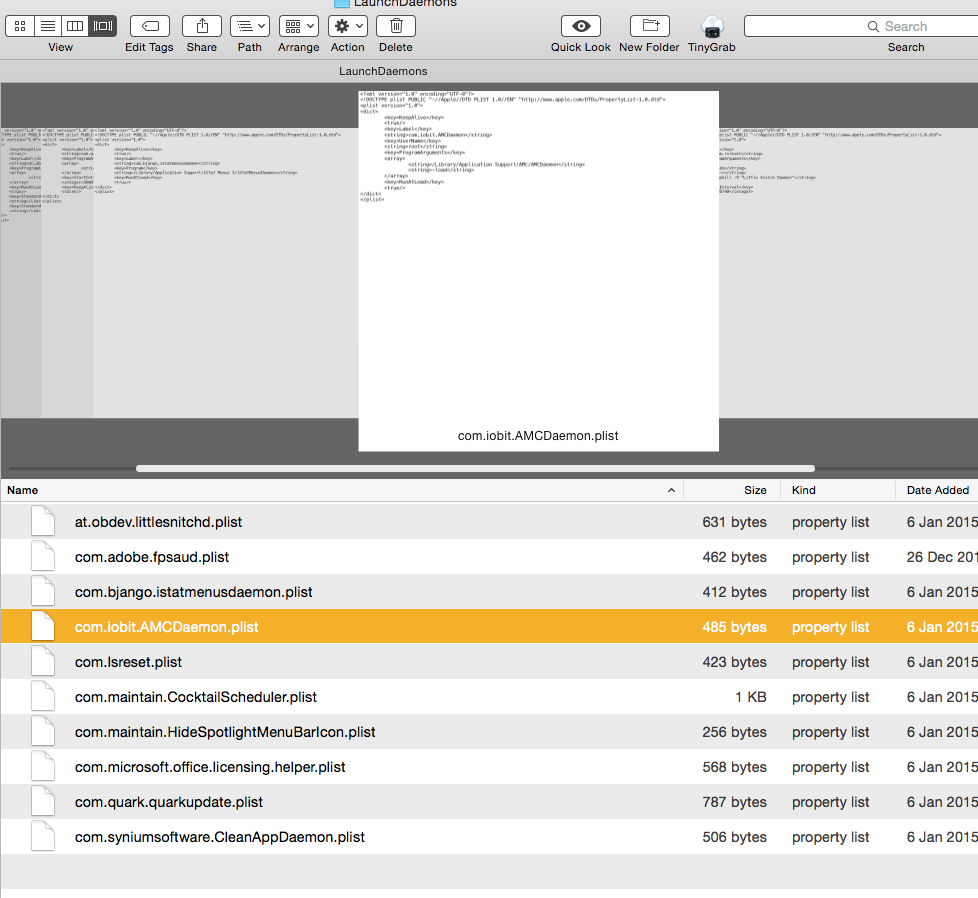Select com.quark.quarkupdate.plist file
The width and height of the screenshot is (978, 898).
[168, 802]
